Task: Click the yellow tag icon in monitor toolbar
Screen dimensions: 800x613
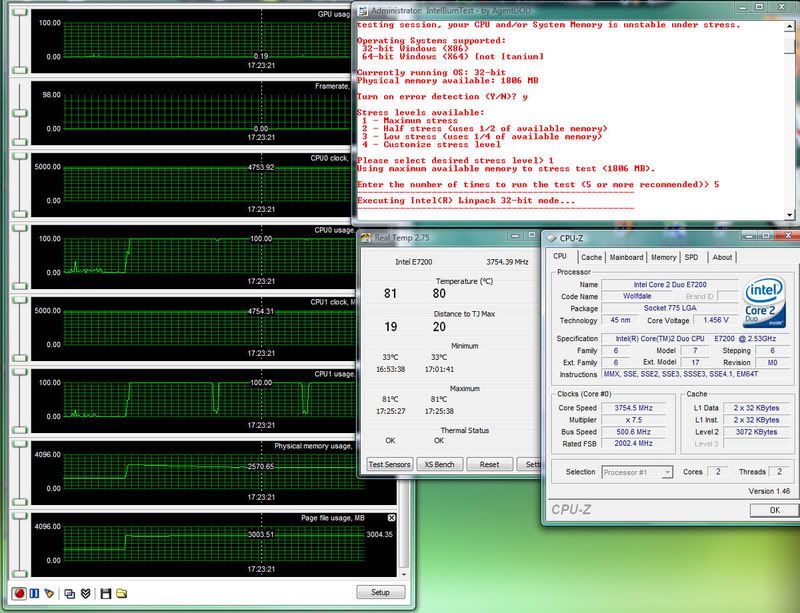Action: tap(49, 593)
